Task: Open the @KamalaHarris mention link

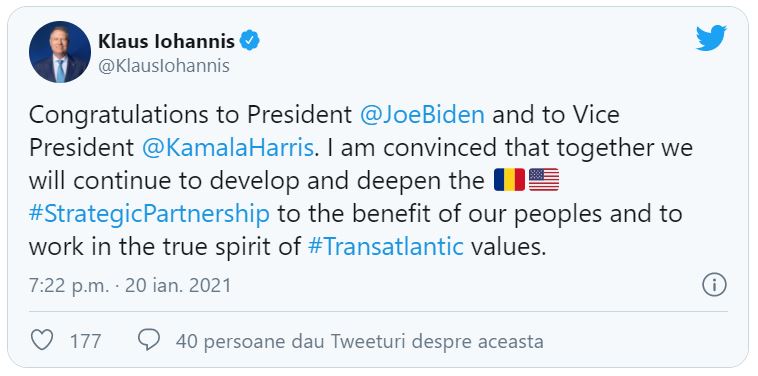Action: (228, 147)
